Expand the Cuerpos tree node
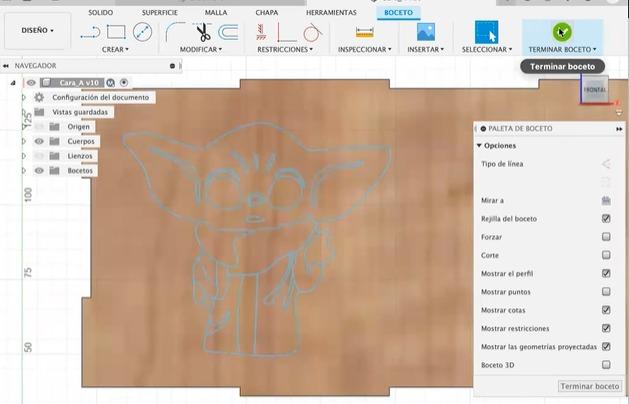The image size is (629, 404). (24, 141)
